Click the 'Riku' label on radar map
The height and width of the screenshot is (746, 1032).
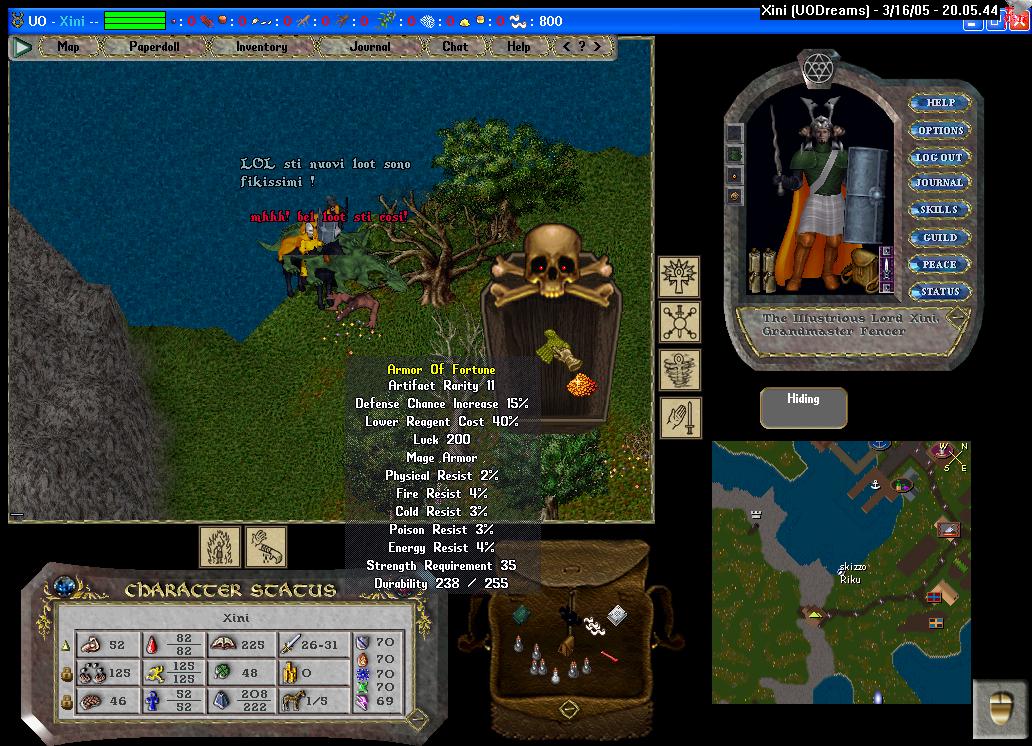[850, 579]
